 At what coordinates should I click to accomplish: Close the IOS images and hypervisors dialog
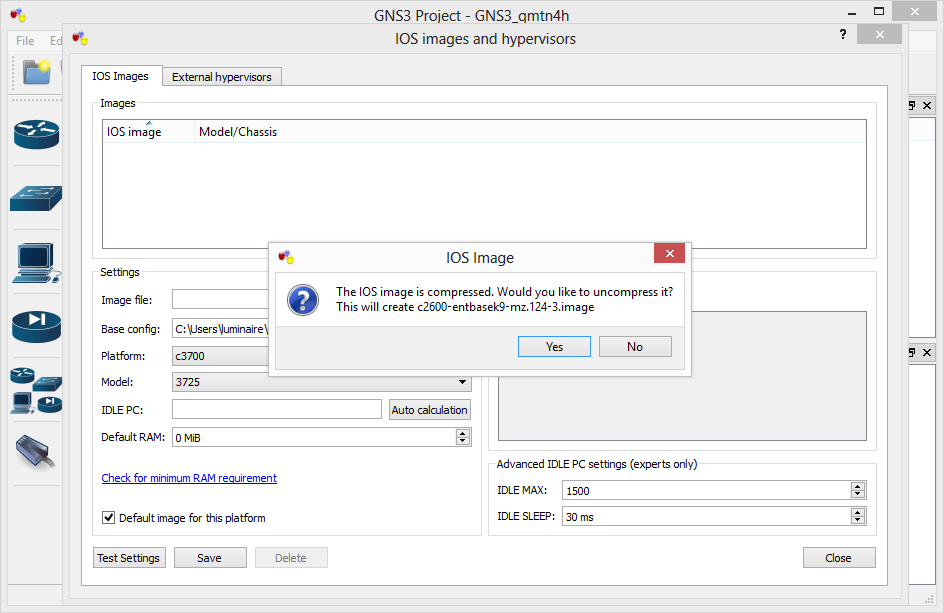click(880, 34)
